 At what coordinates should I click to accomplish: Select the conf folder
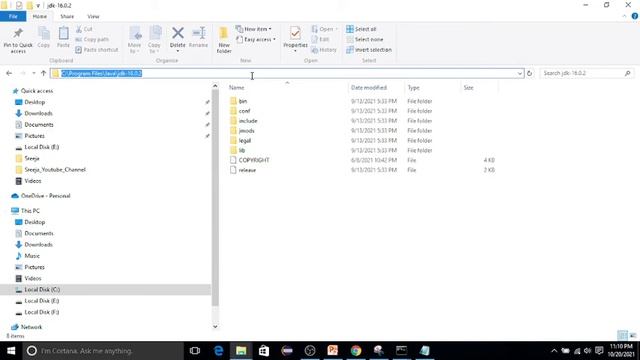244,111
